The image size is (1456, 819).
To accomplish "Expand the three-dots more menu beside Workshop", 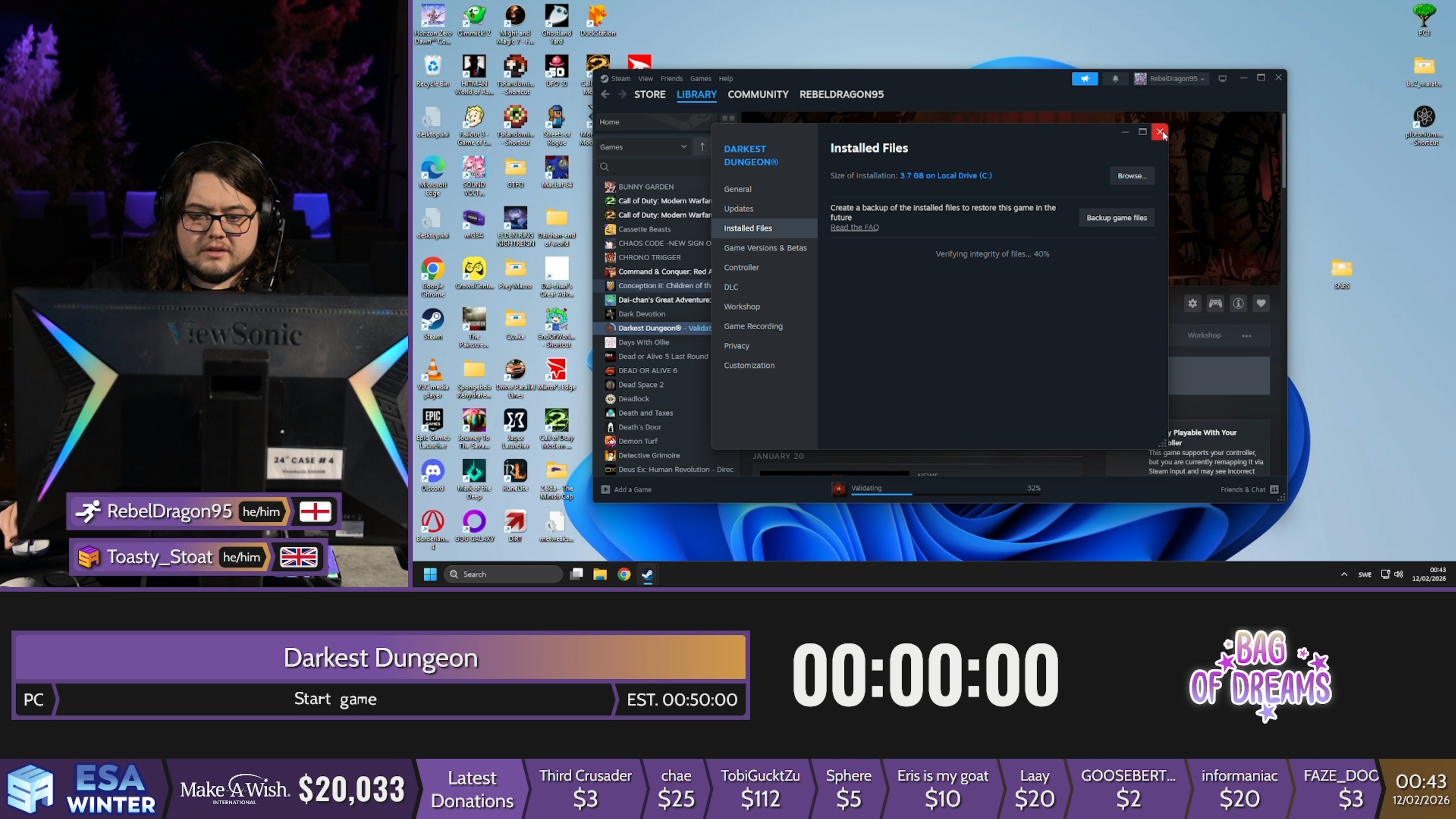I will 1246,336.
